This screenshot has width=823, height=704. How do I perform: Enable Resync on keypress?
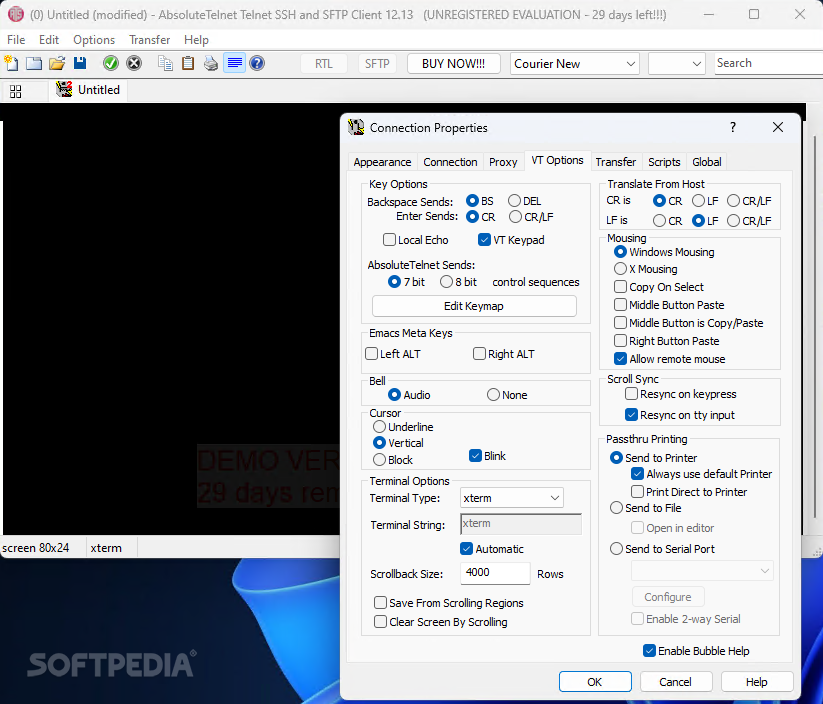coord(681,394)
